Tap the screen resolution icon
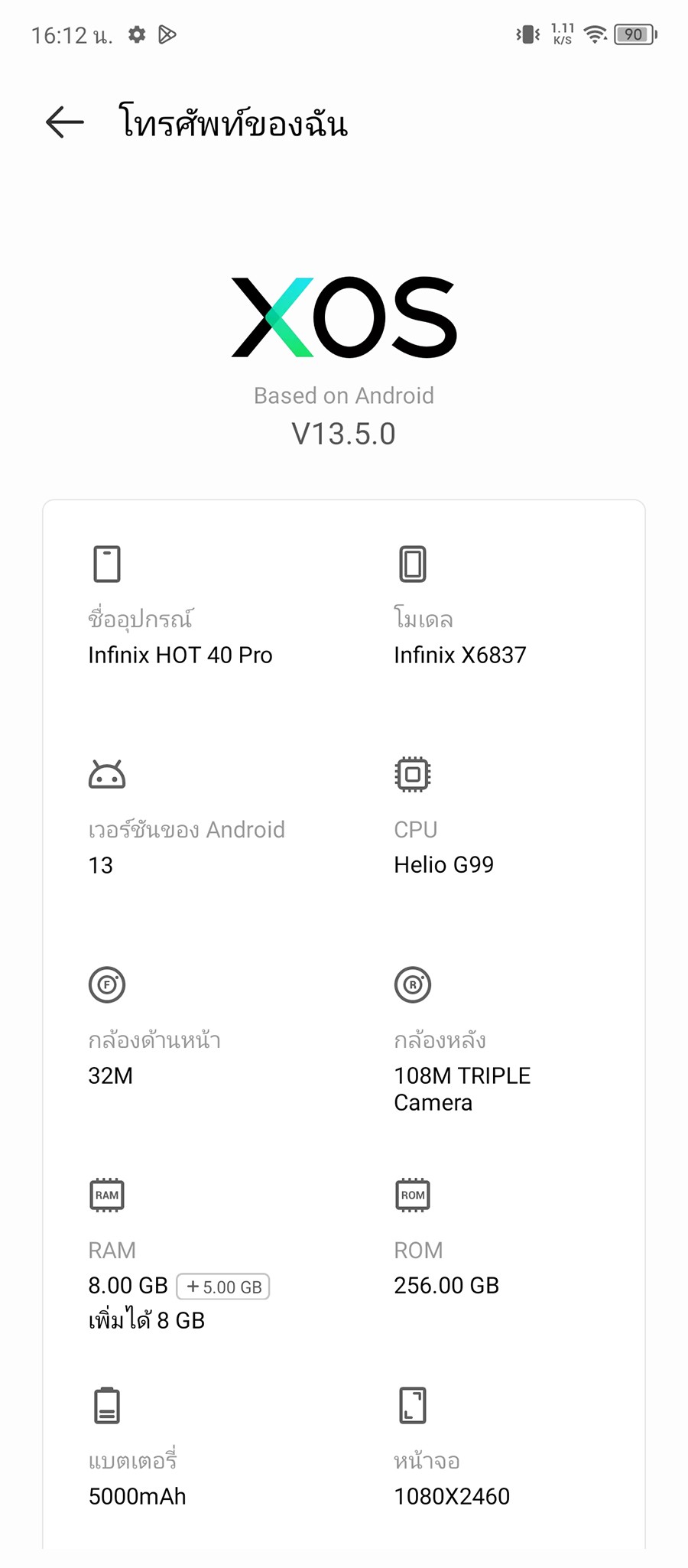This screenshot has height=1568, width=688. coord(413,1405)
